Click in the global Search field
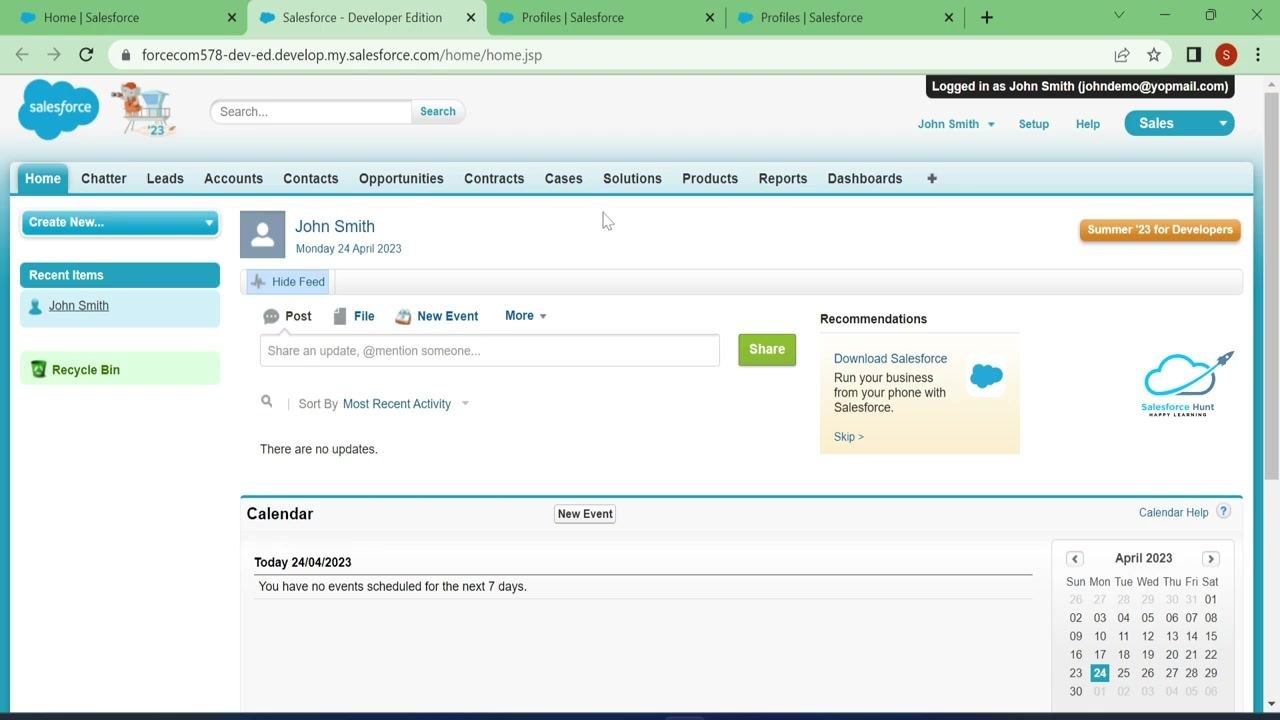 click(311, 112)
